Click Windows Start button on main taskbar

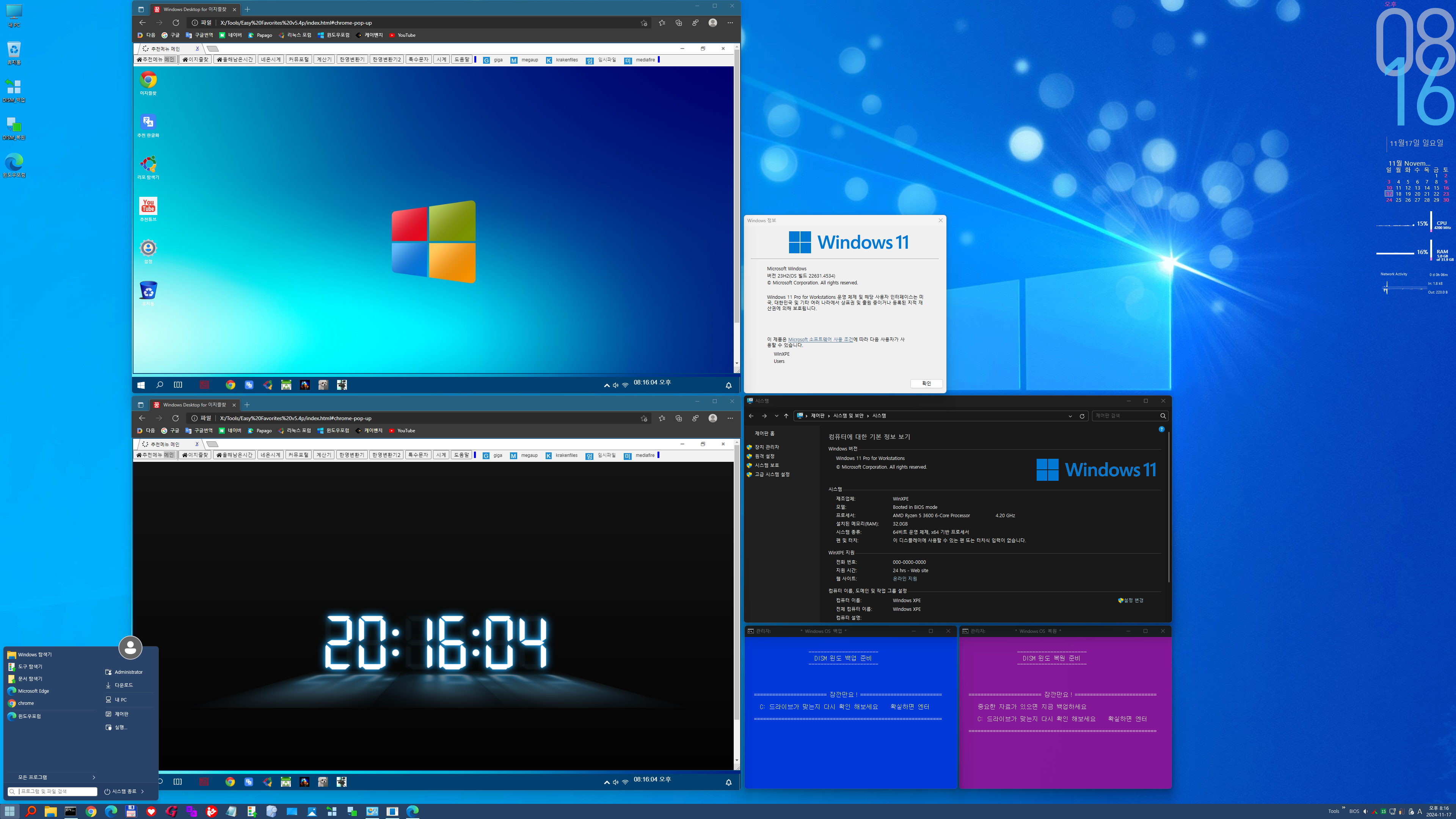[x=9, y=811]
